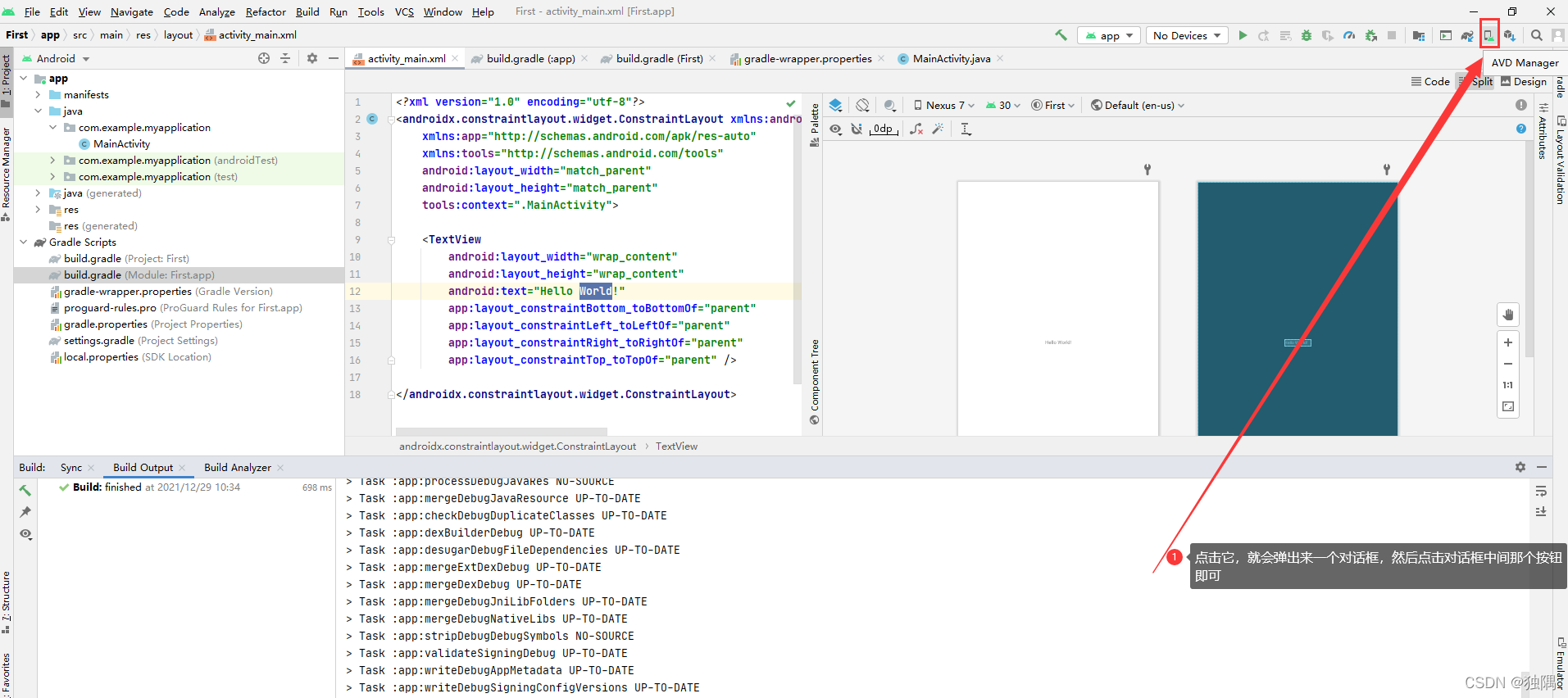
Task: Switch to MainActivity.java tab
Action: tap(951, 58)
